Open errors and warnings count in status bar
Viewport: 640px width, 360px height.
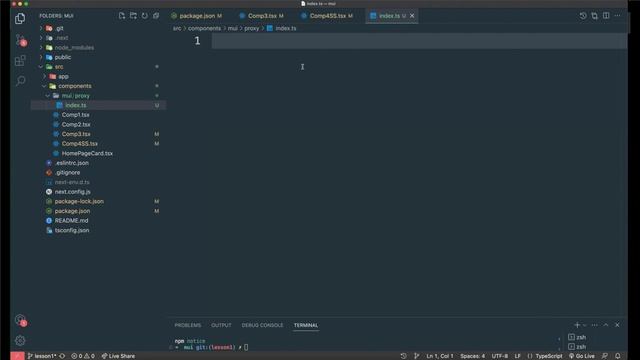point(83,356)
